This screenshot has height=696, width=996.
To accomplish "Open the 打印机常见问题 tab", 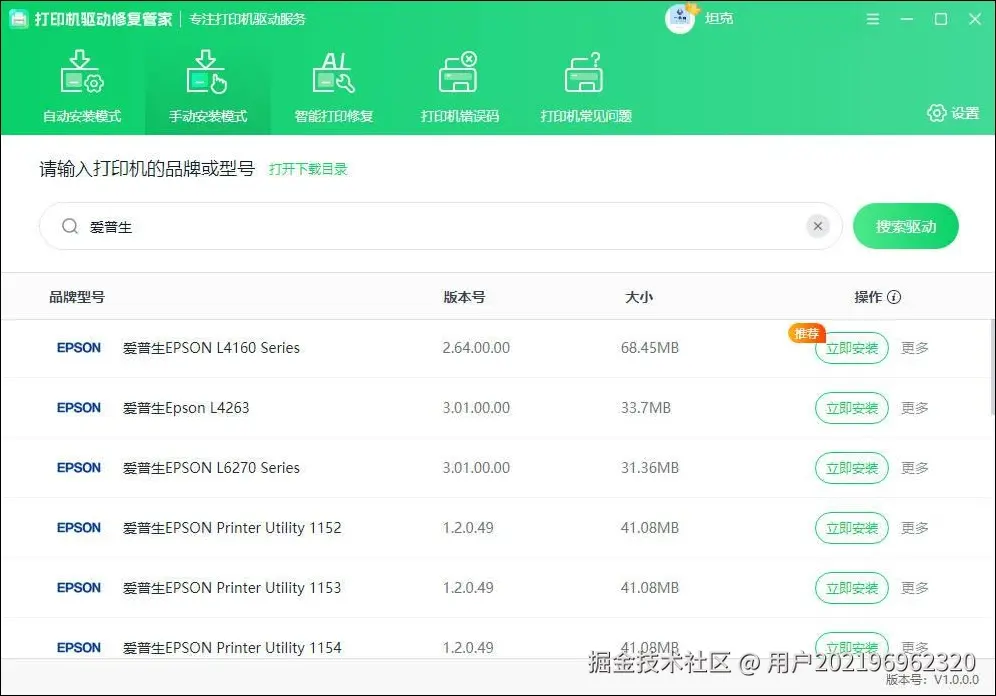I will coord(586,86).
